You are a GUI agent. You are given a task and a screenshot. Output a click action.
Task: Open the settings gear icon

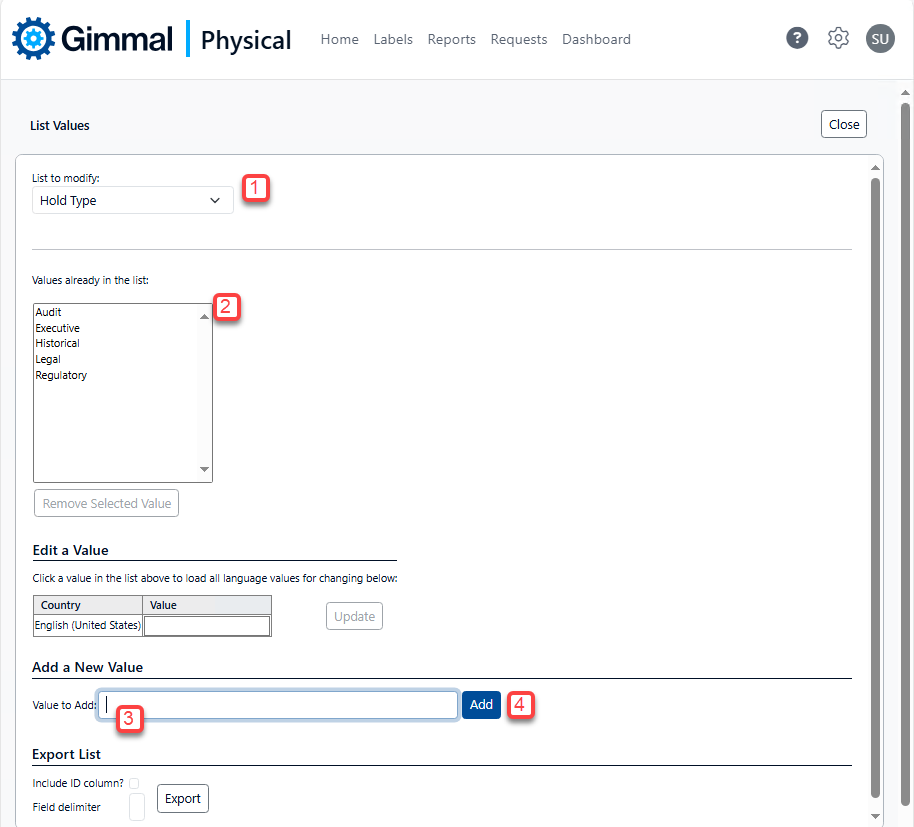[x=838, y=39]
